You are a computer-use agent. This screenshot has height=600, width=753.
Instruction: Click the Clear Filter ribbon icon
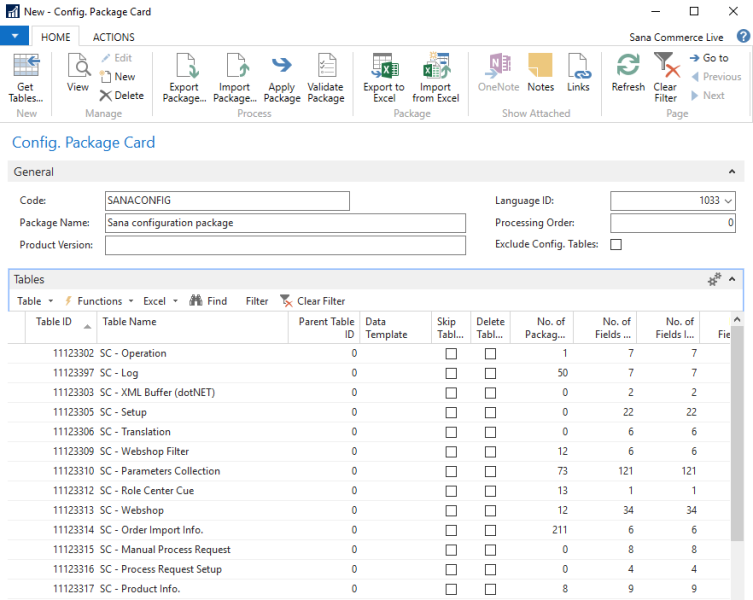click(x=666, y=78)
